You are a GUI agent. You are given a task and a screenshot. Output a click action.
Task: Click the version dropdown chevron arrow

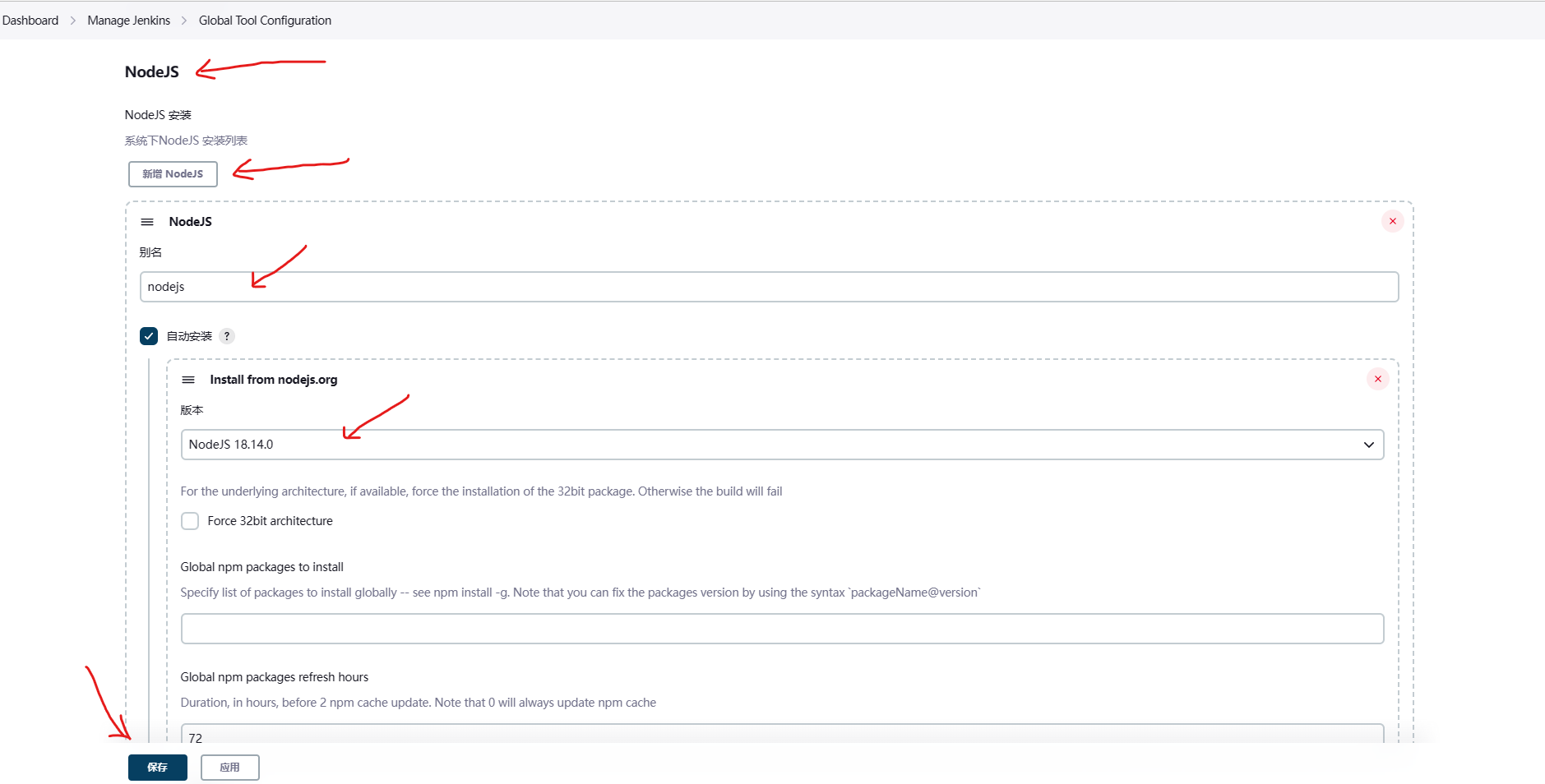tap(1368, 445)
